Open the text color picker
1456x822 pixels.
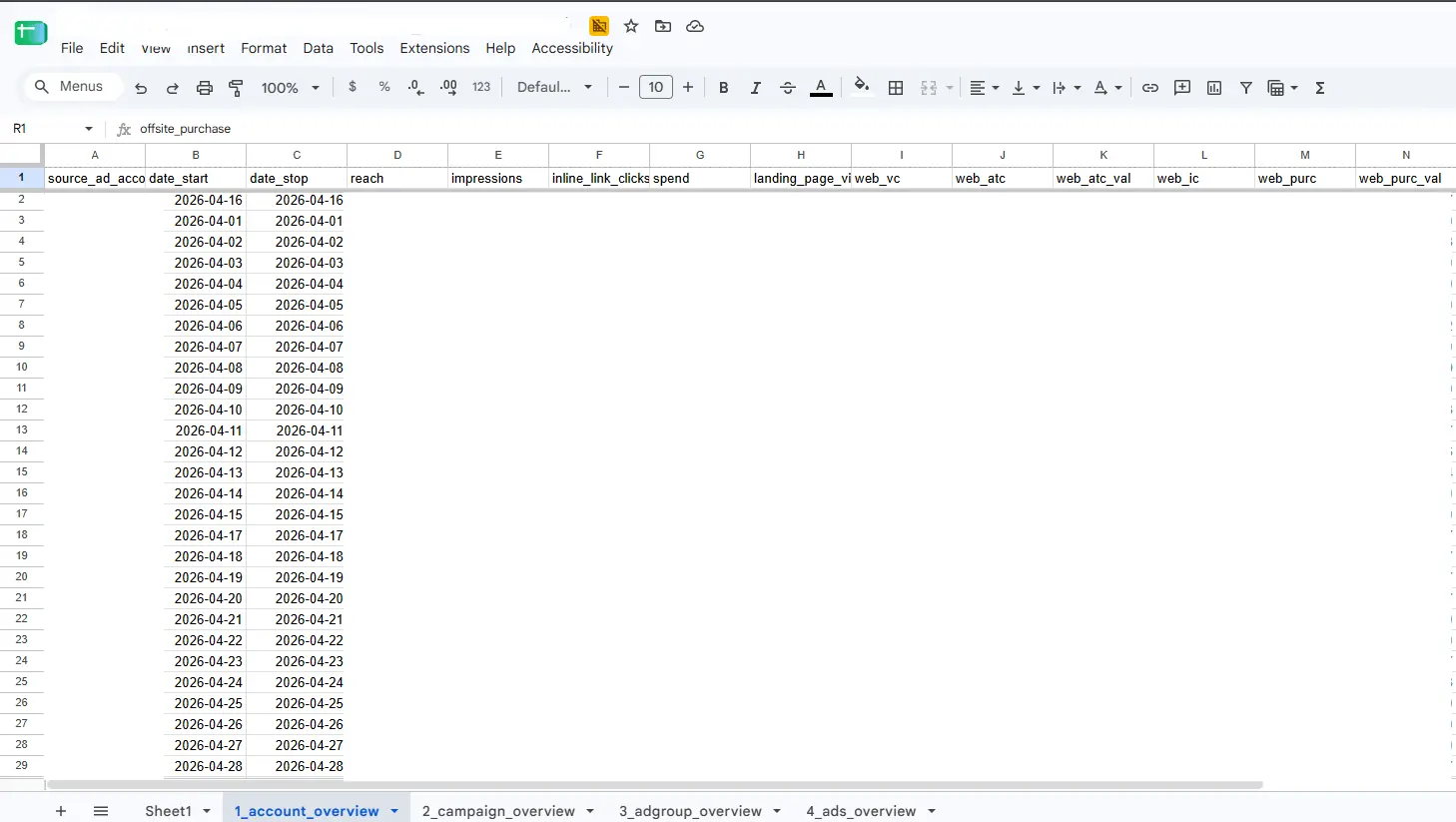coord(821,88)
